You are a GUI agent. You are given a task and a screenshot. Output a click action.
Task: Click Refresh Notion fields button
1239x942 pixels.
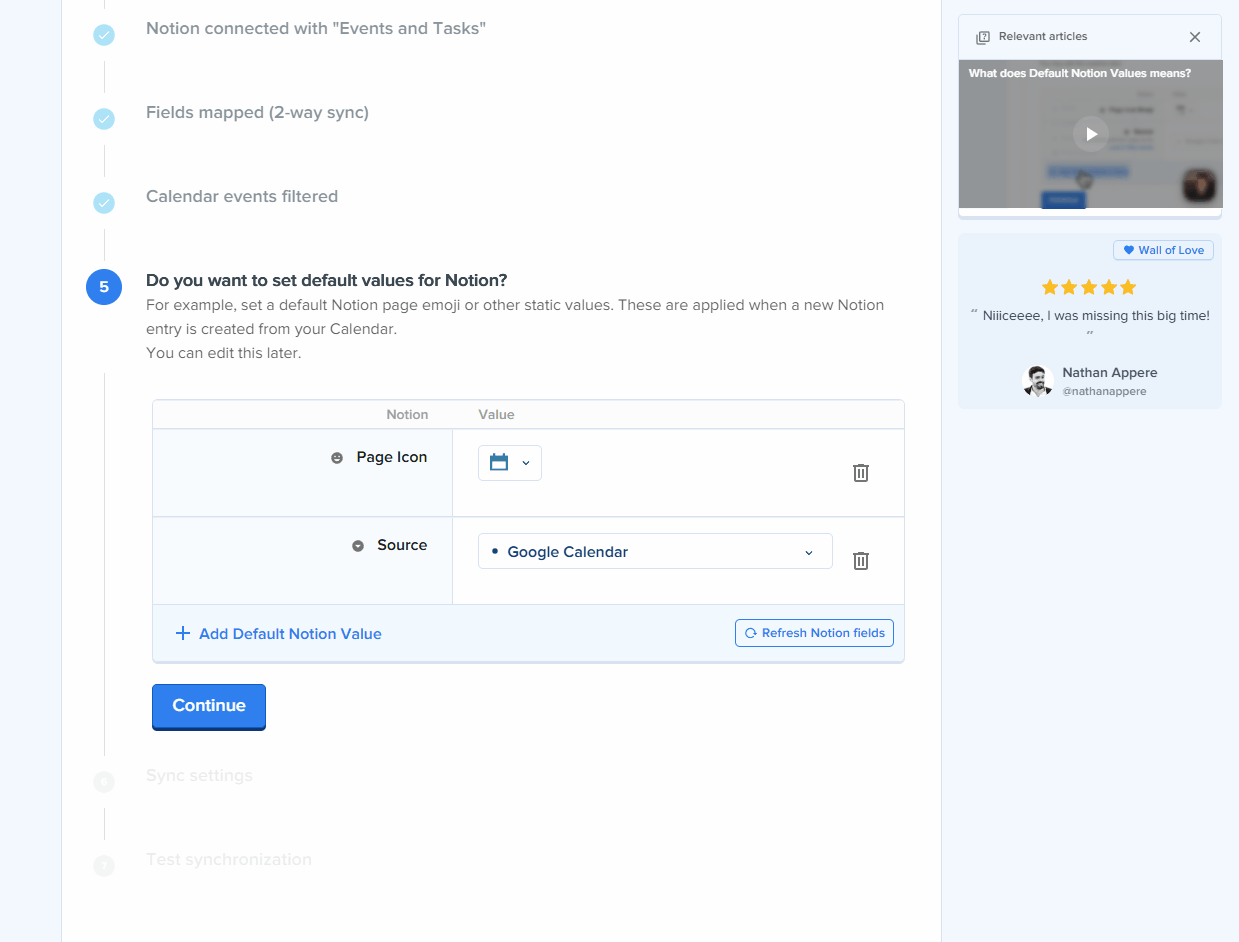click(x=814, y=633)
